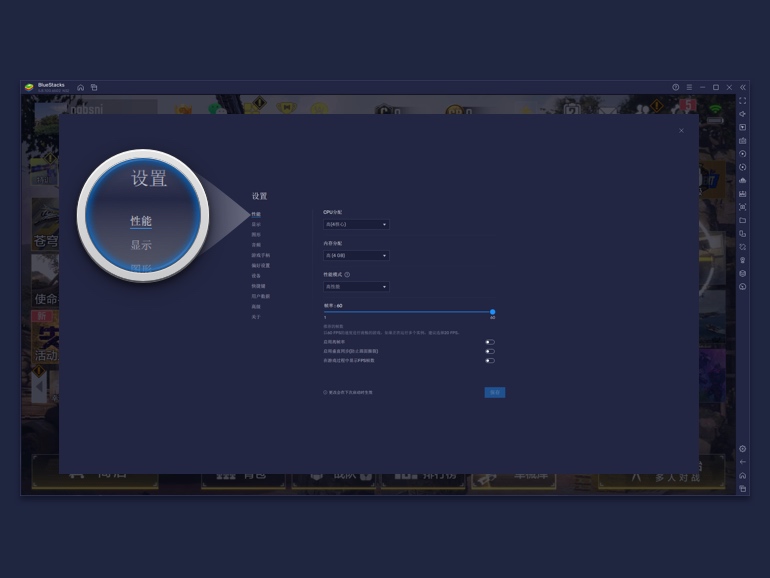Click the settings gear icon in sidebar

[742, 449]
